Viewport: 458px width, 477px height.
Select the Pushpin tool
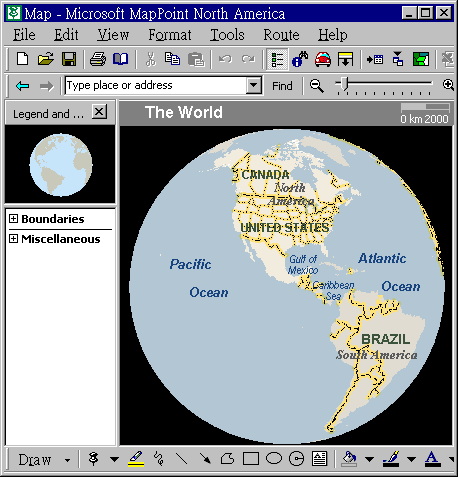point(94,459)
